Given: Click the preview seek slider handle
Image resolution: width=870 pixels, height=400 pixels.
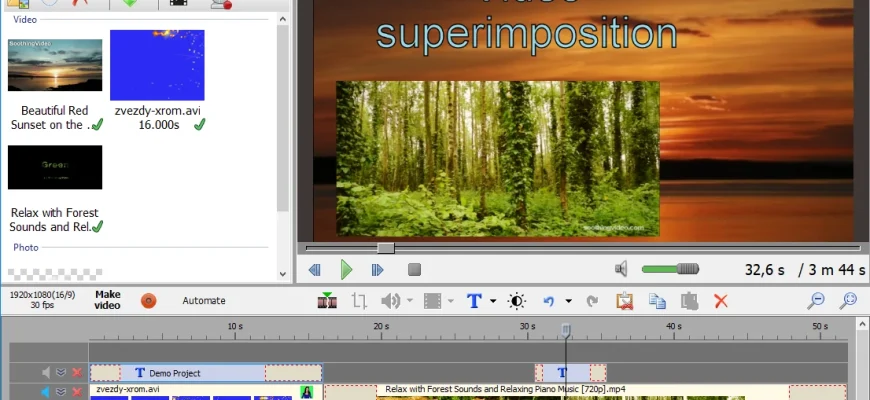Looking at the screenshot, I should [x=386, y=248].
